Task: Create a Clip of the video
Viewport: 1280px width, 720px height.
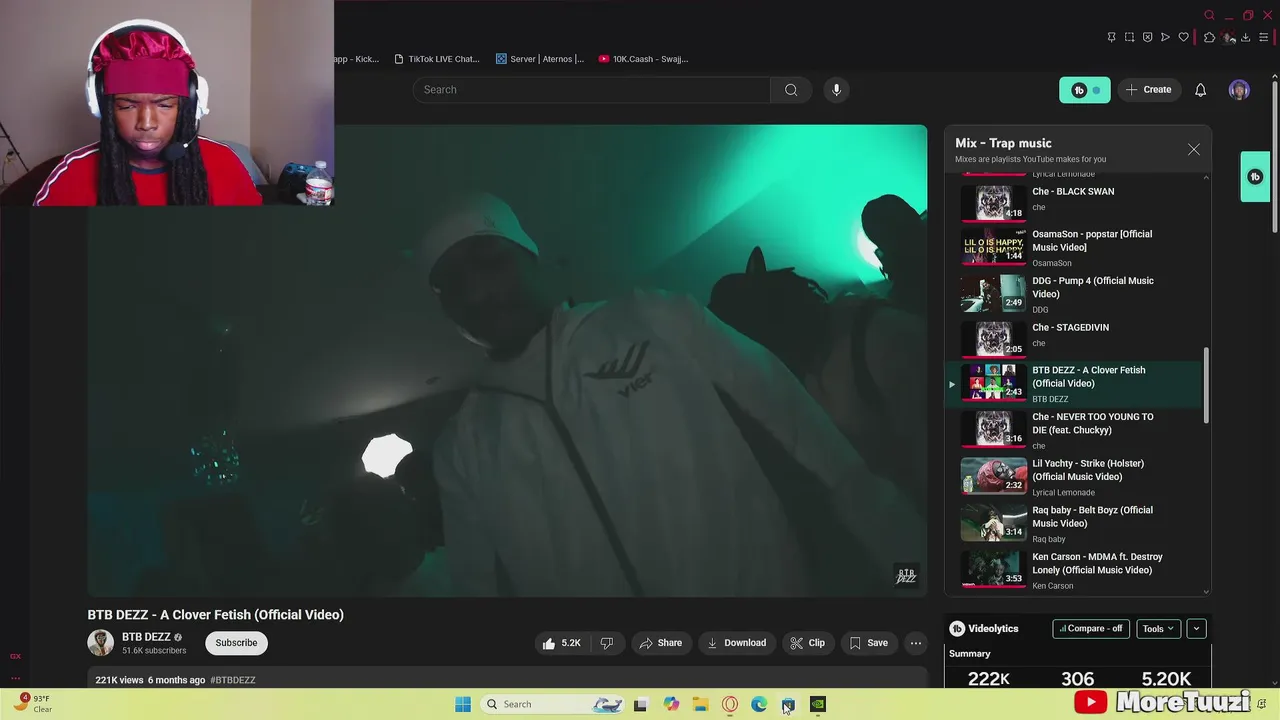Action: click(807, 643)
